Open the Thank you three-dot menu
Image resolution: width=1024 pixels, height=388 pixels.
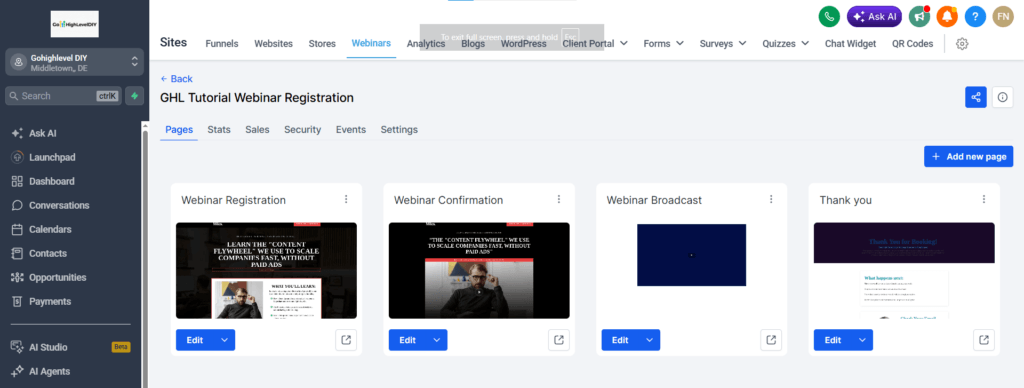[984, 199]
